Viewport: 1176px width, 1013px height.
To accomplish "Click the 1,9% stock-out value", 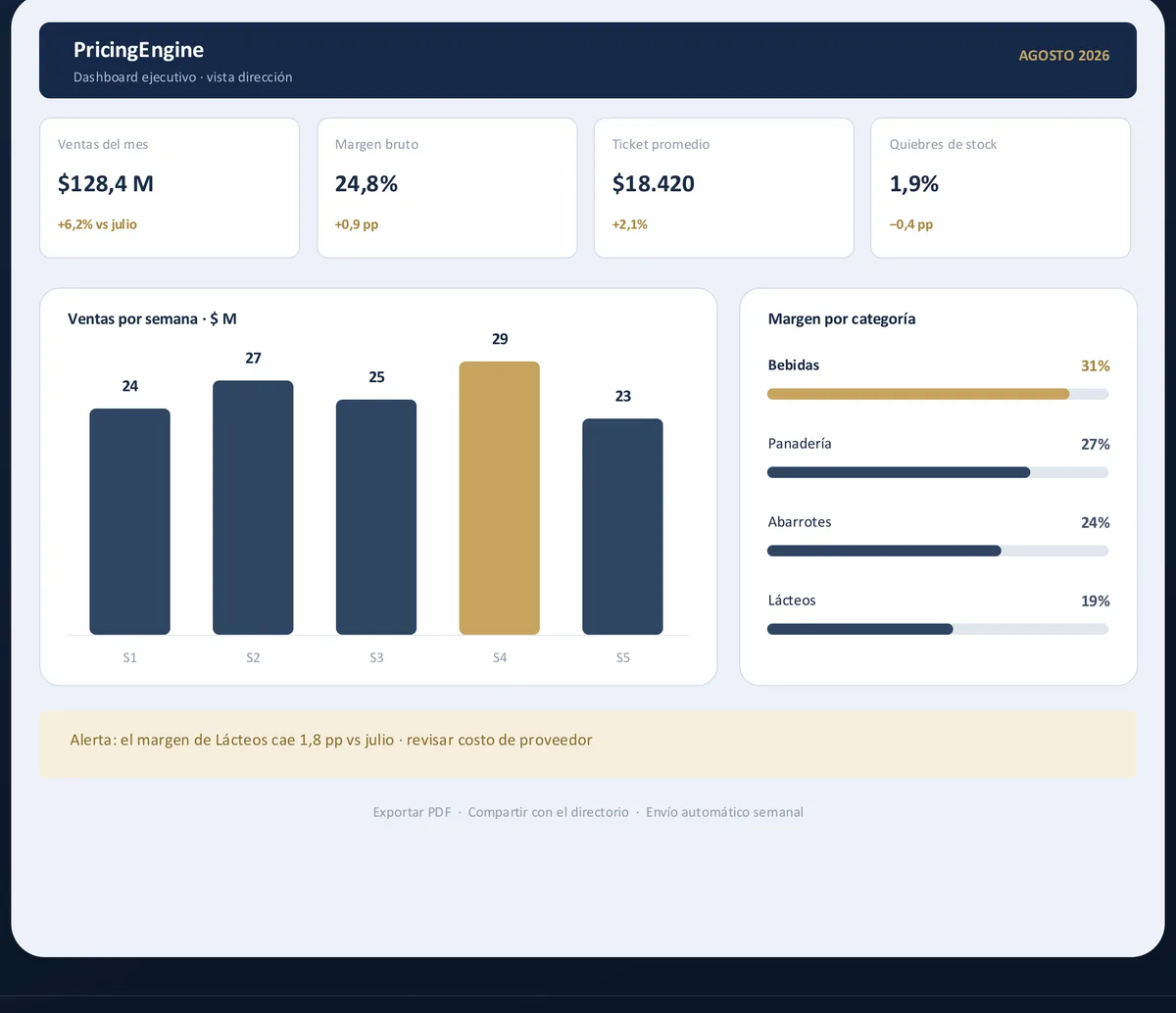I will (914, 183).
